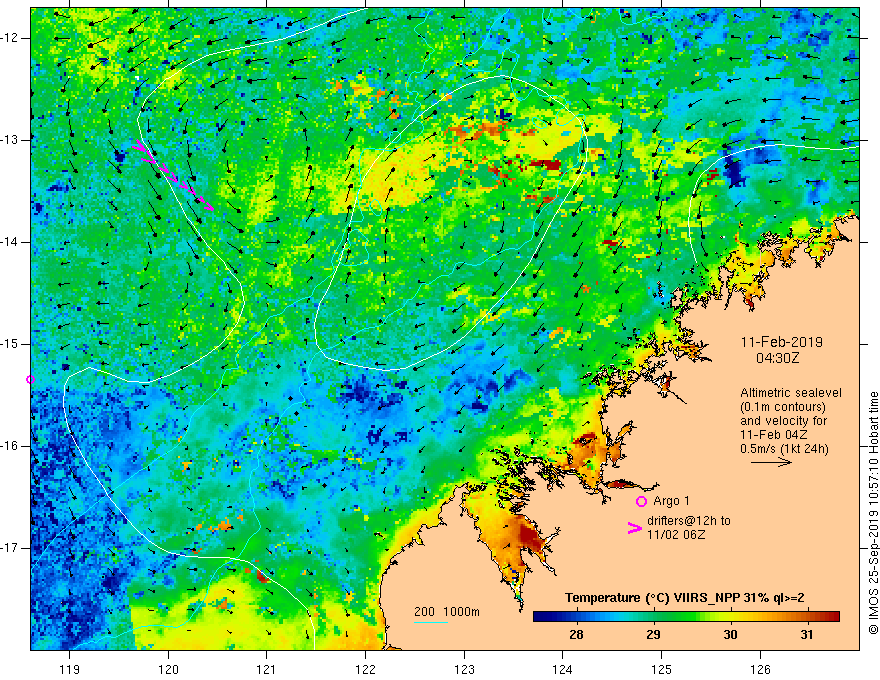
Task: Click the latitude label -14
Action: pos(10,242)
